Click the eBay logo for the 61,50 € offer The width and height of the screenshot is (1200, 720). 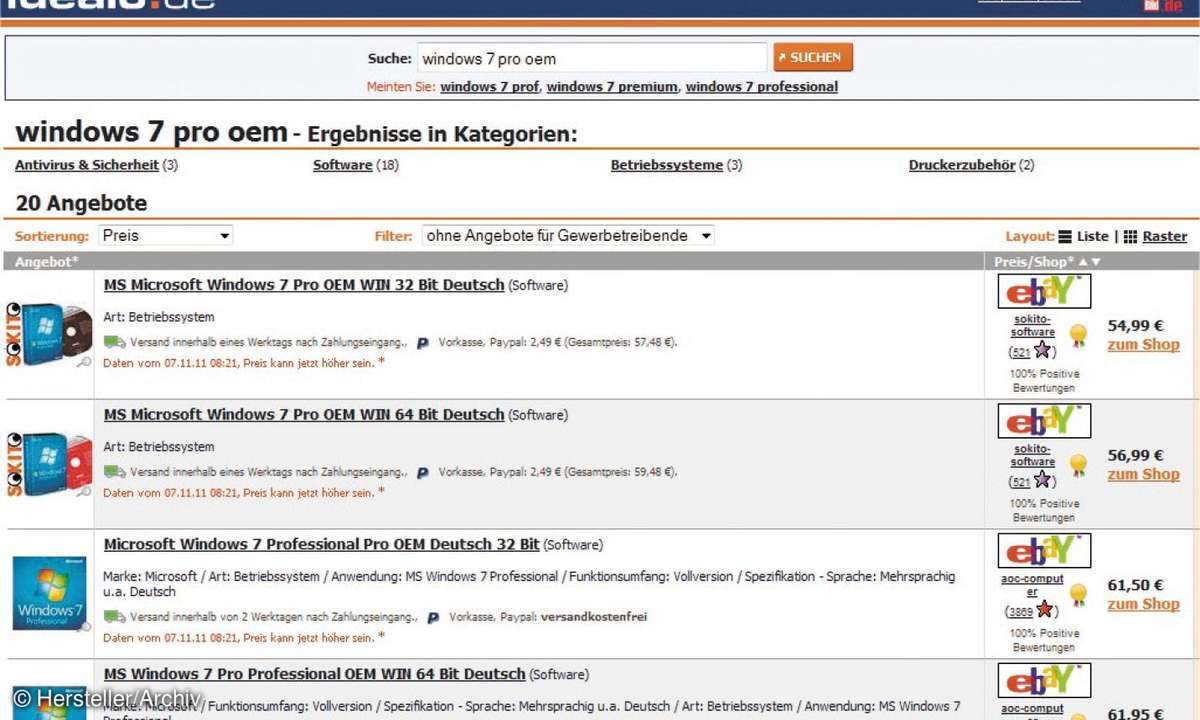[1044, 551]
